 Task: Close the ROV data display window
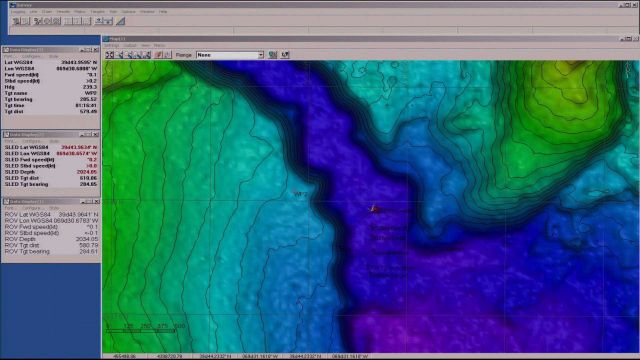(96, 202)
